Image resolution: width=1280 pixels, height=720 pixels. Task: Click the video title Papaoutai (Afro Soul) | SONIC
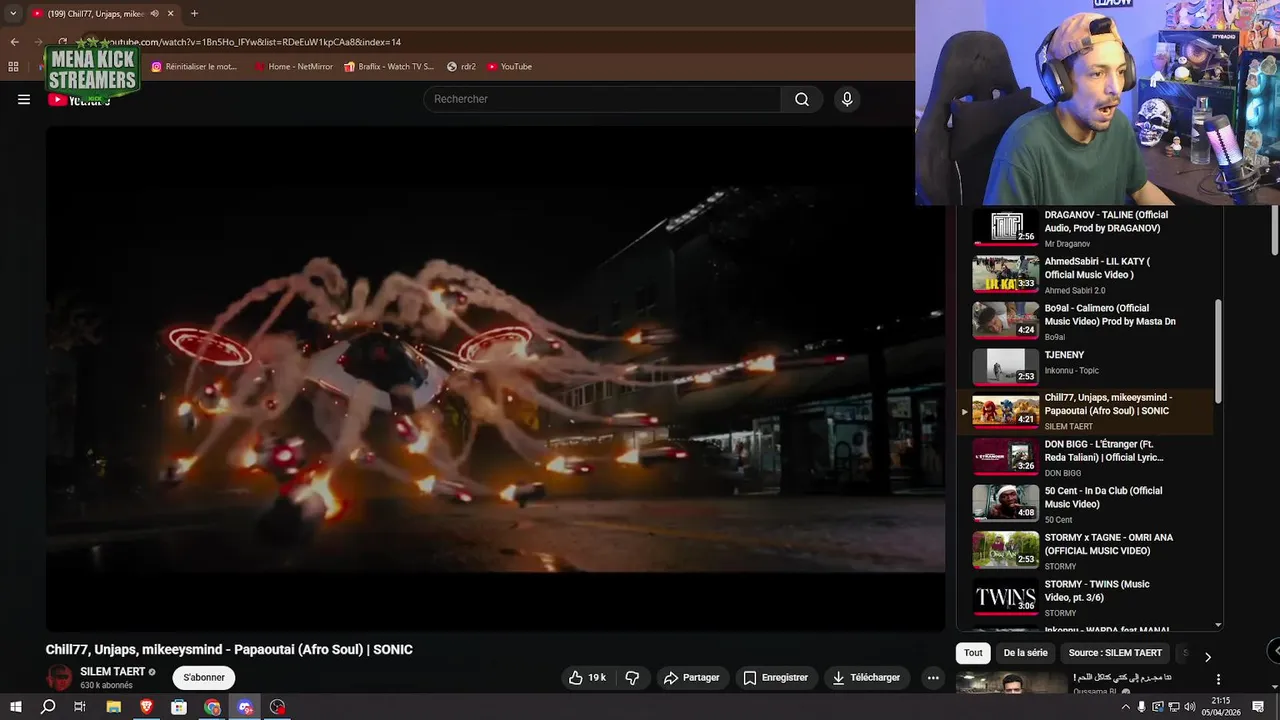(229, 649)
